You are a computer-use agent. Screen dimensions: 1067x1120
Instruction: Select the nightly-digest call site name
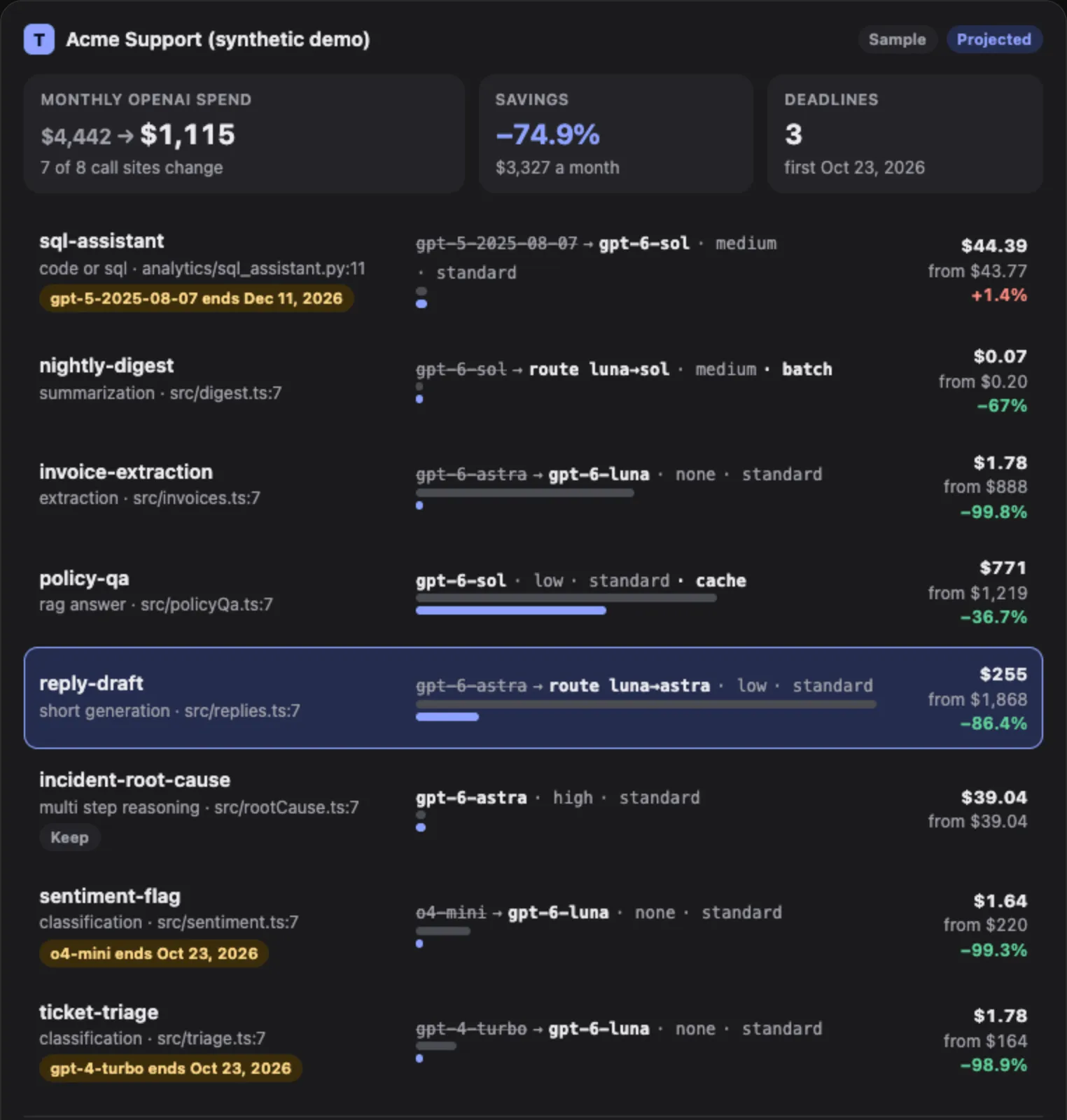coord(106,365)
